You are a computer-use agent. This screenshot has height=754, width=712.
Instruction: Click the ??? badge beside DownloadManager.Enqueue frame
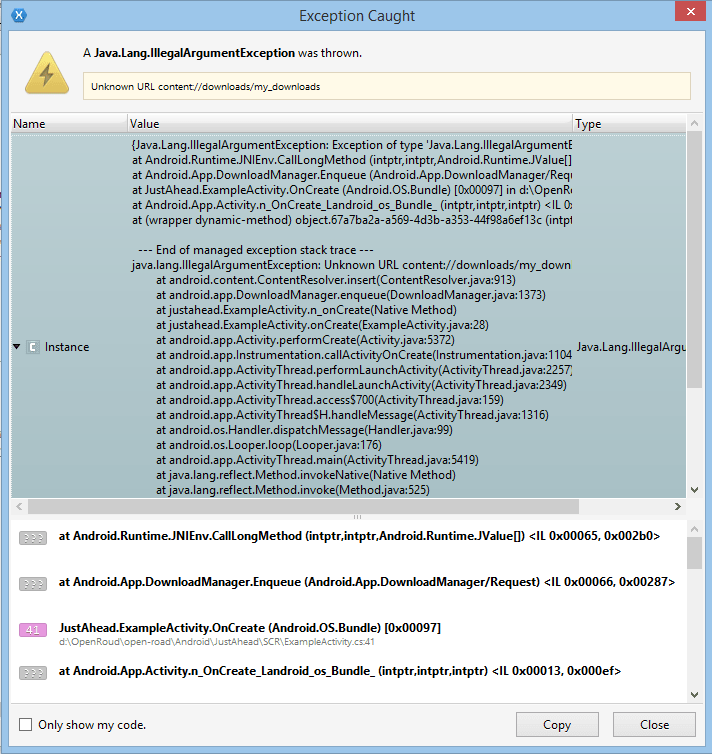pos(33,584)
